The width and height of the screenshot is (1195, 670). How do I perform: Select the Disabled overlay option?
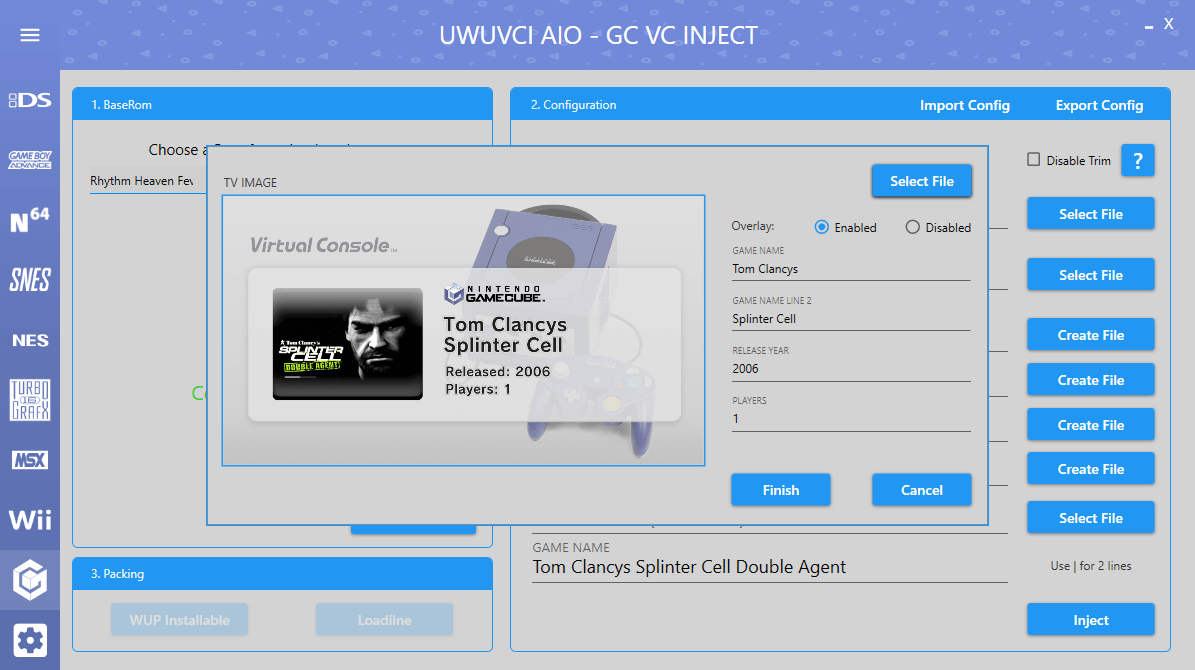912,227
